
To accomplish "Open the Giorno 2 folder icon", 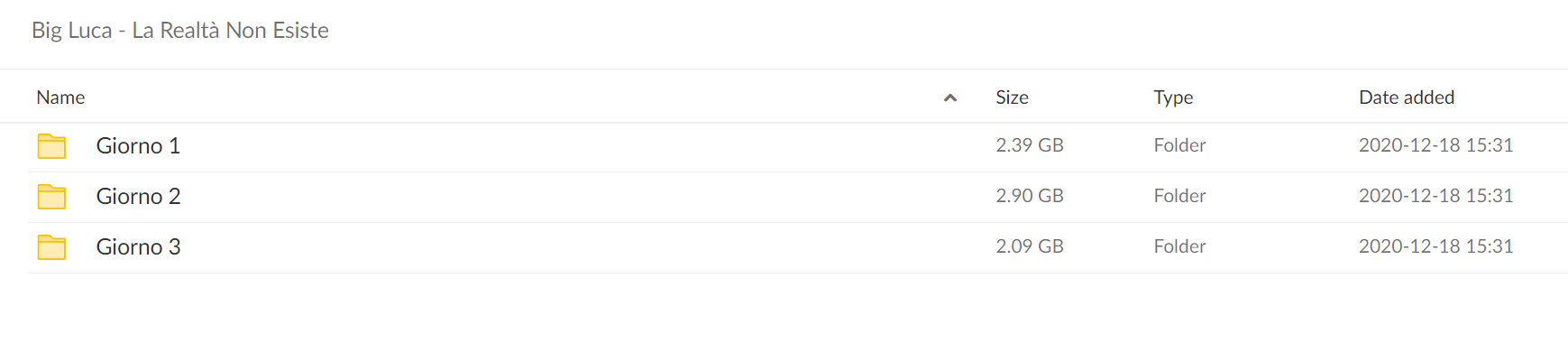I will (x=51, y=197).
